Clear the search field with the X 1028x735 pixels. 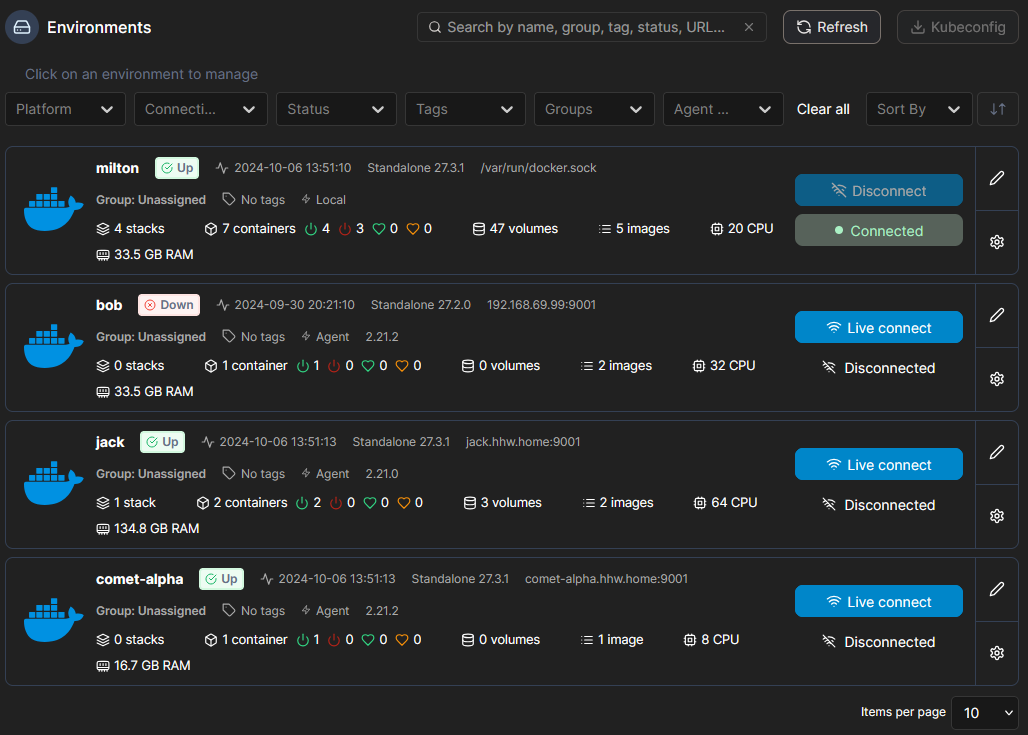tap(749, 27)
